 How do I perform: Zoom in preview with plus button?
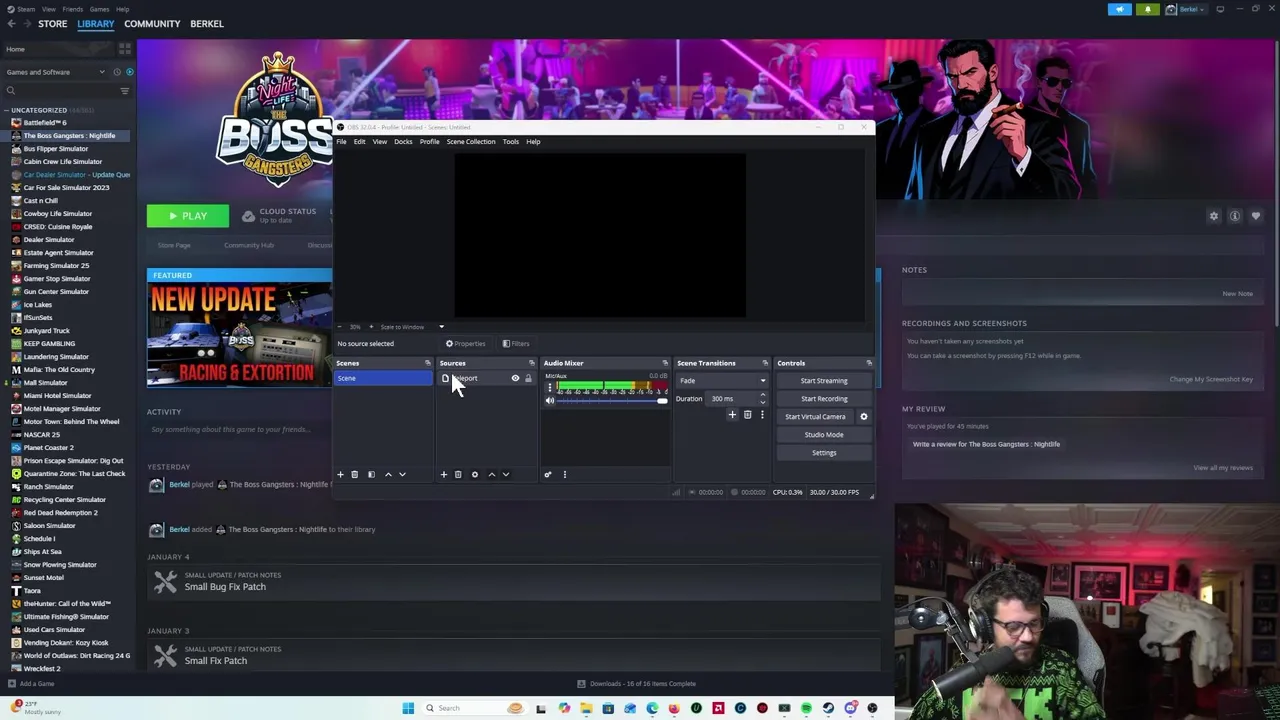click(371, 327)
